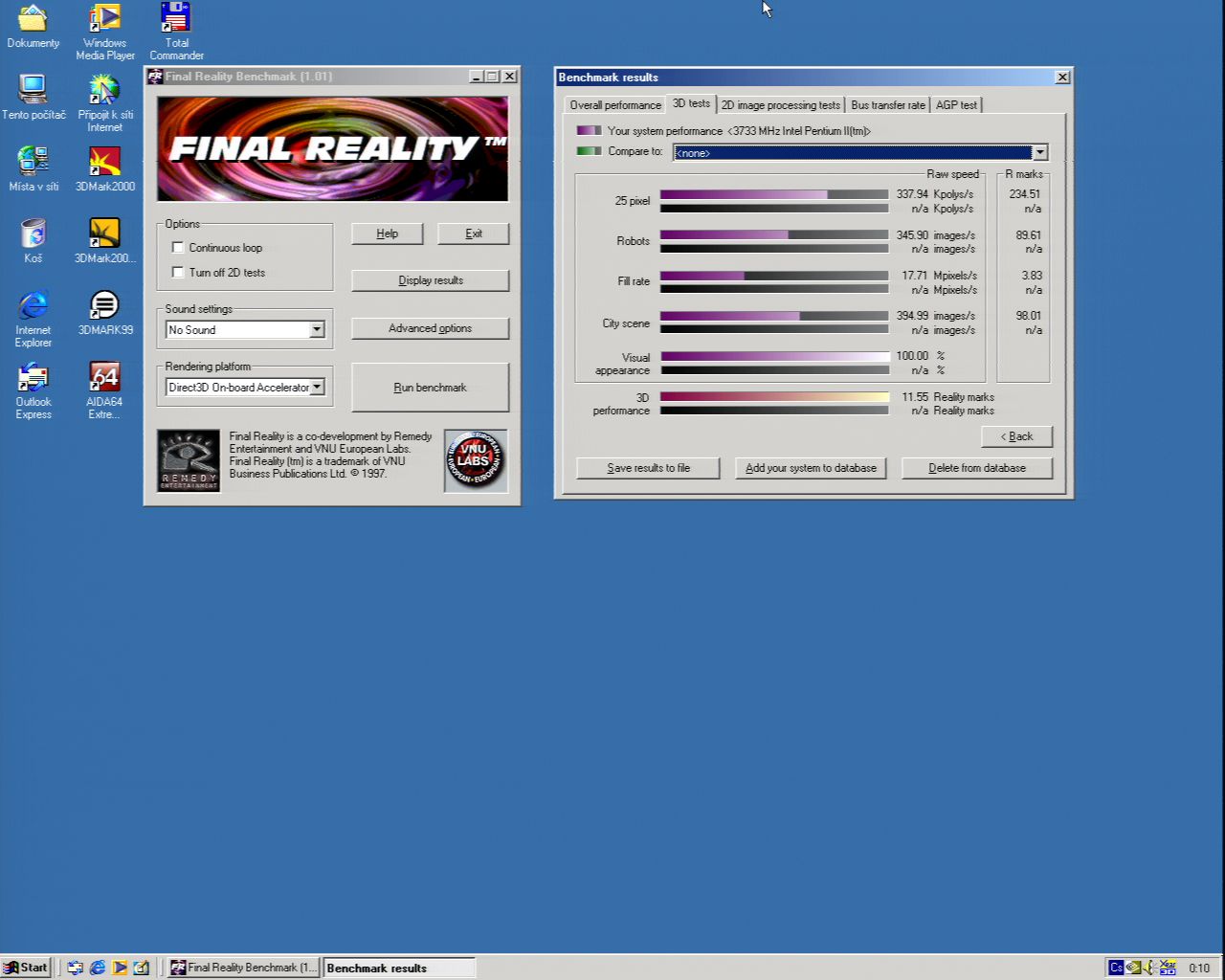Open the Start menu

(26, 968)
